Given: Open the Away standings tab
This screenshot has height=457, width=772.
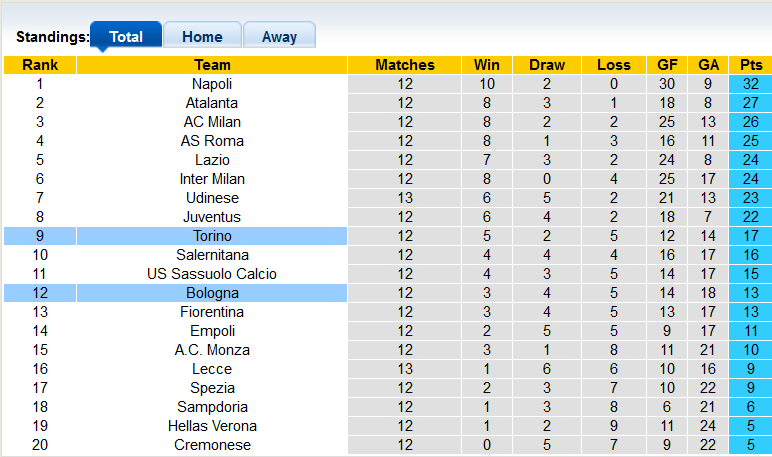Looking at the screenshot, I should 279,37.
